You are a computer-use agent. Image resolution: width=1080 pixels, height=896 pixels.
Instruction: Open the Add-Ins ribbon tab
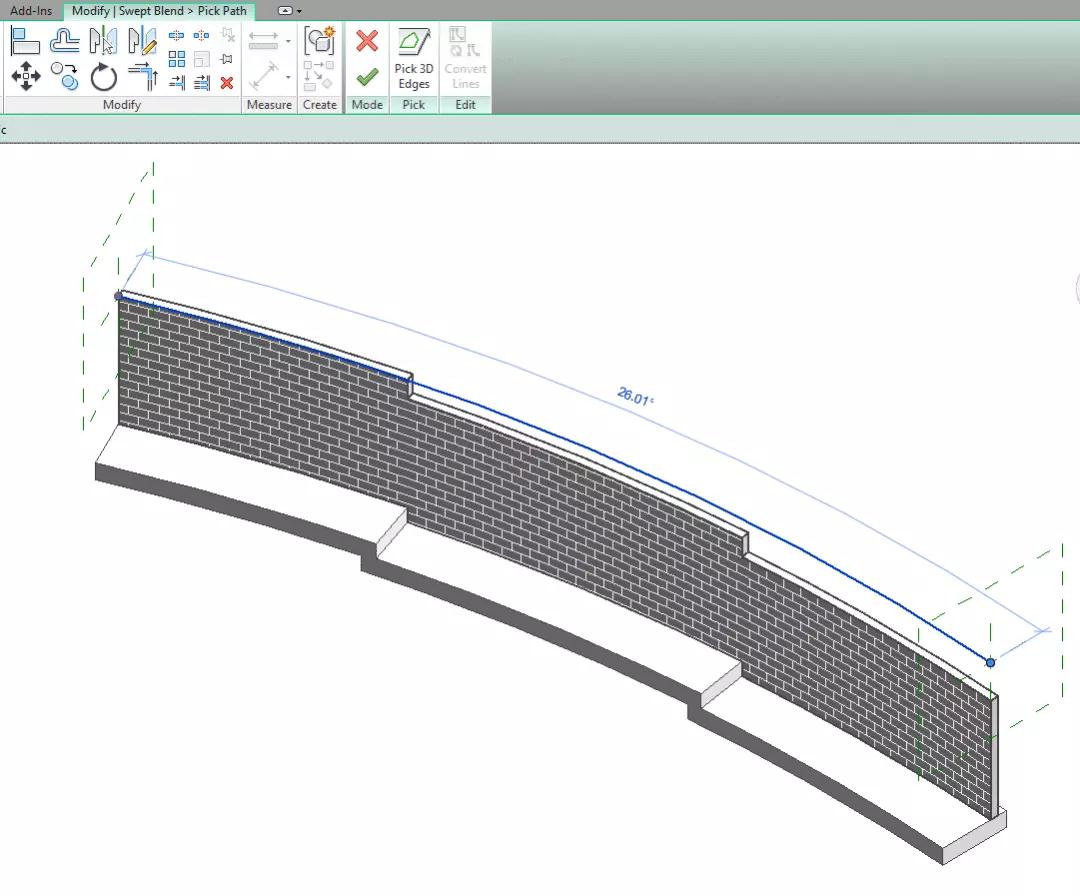coord(31,10)
